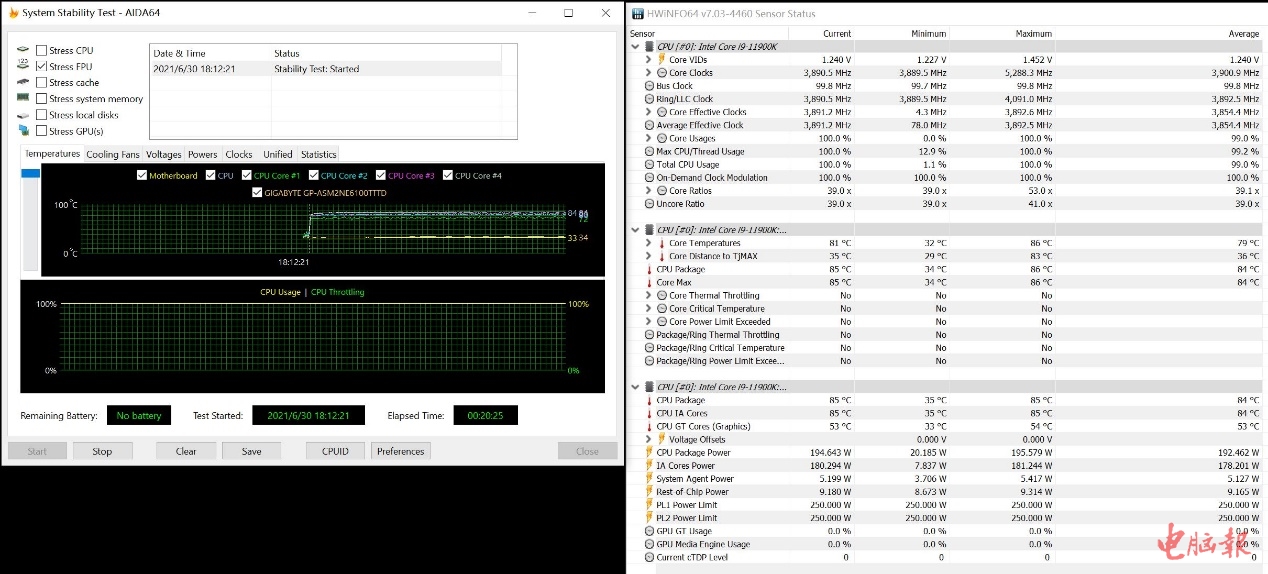Expand the Core VIDs sensor row
Image resolution: width=1268 pixels, height=574 pixels.
648,60
